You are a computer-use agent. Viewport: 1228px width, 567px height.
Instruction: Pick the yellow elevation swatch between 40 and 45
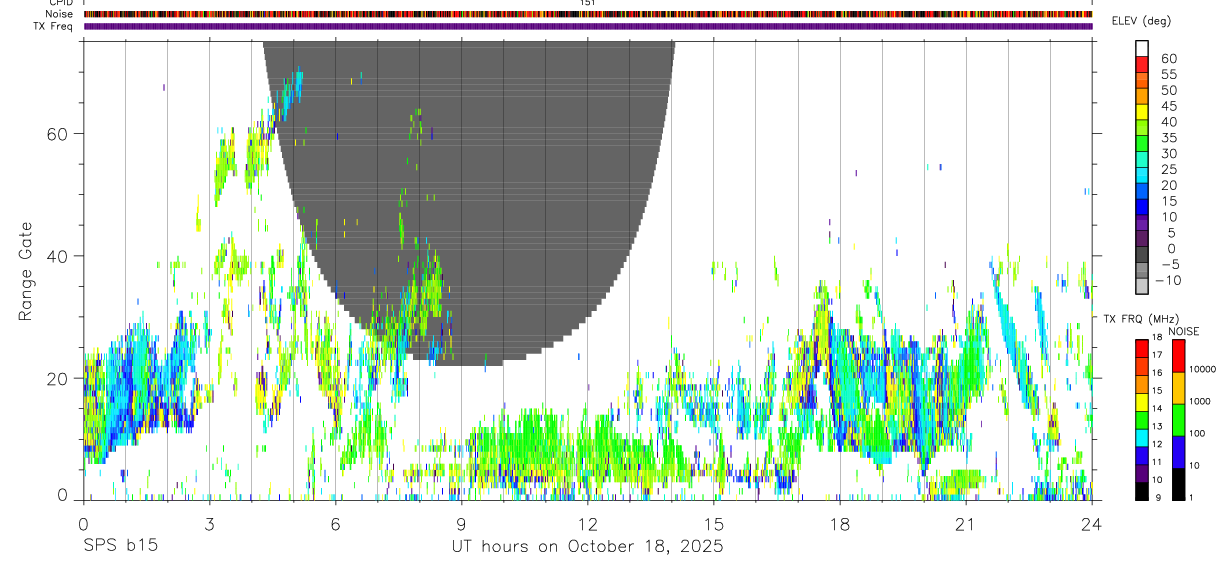[x=1142, y=112]
